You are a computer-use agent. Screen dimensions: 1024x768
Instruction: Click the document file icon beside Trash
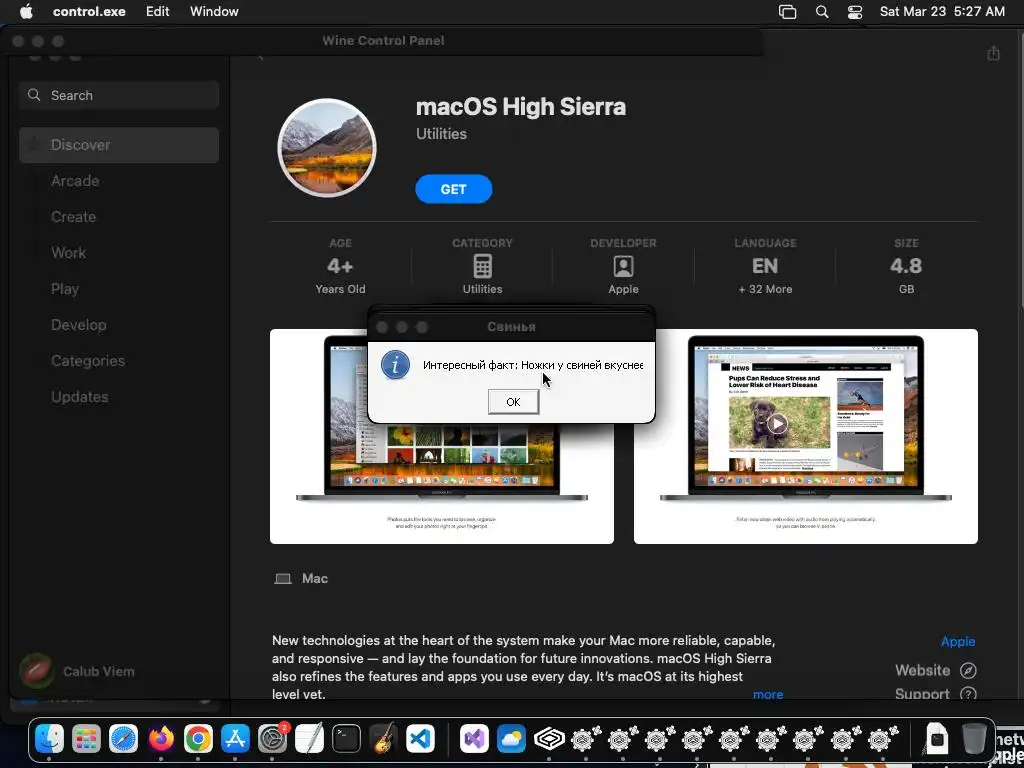tap(937, 739)
